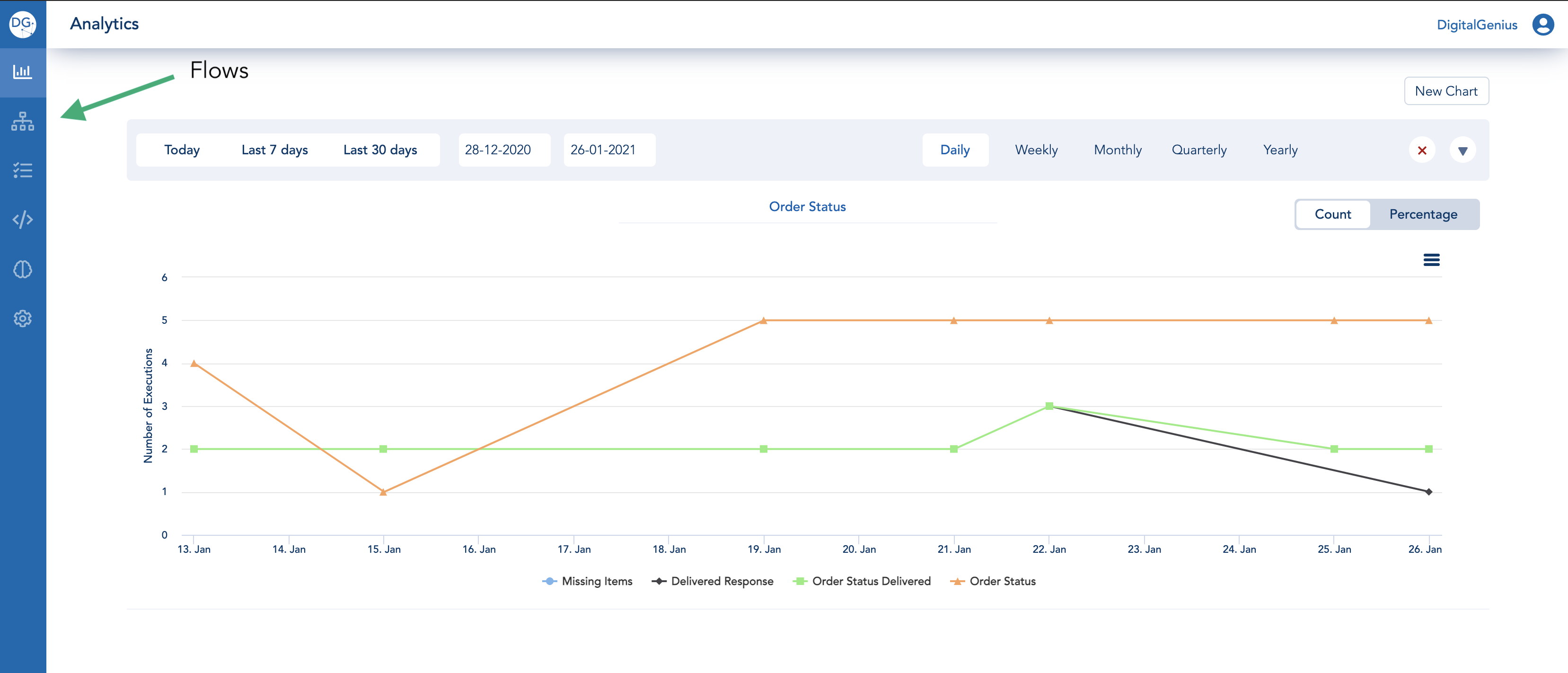The width and height of the screenshot is (1568, 673).
Task: Select the Analytics bar chart sidebar icon
Action: [x=23, y=72]
